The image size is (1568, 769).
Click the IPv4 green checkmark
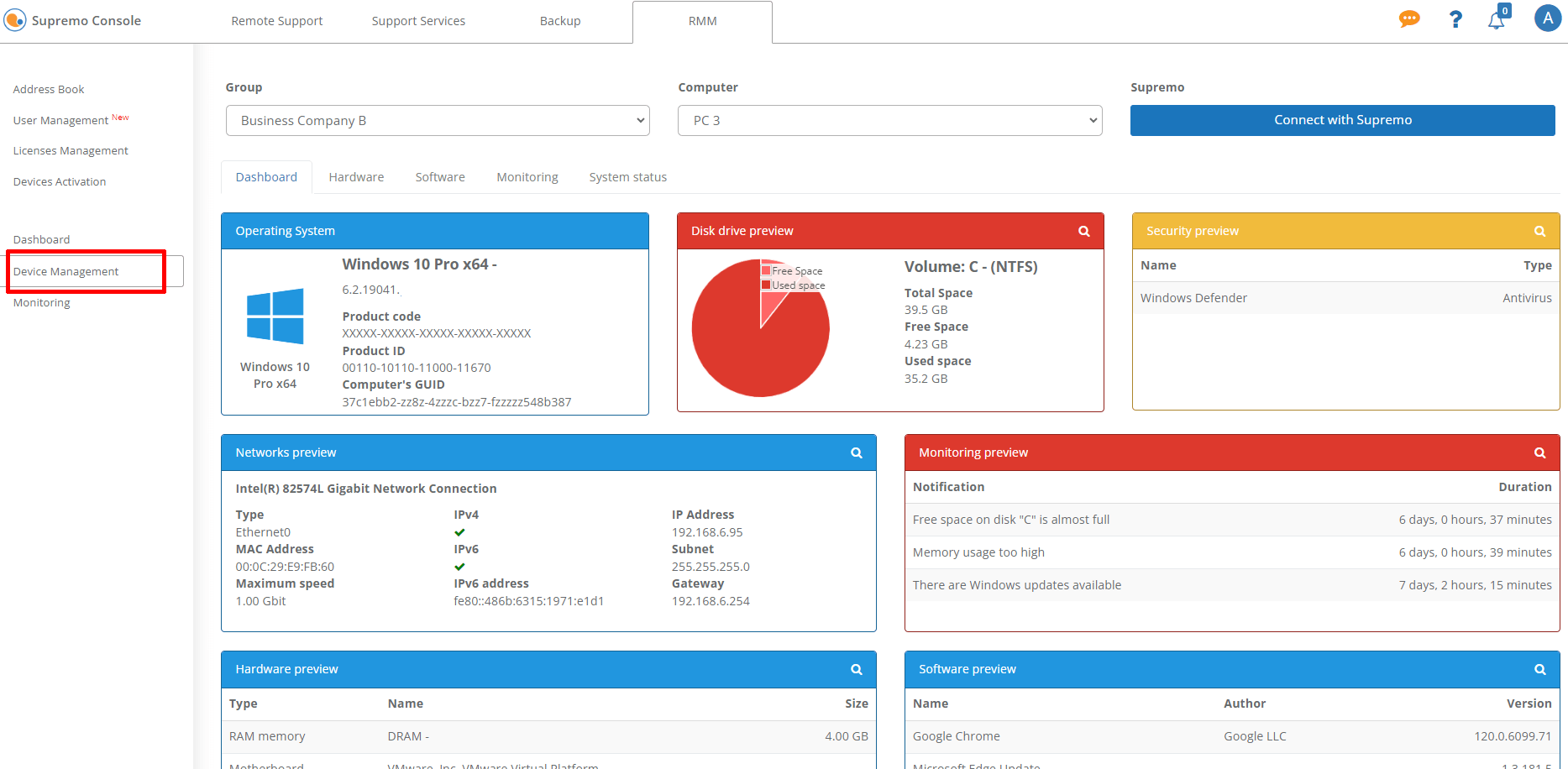coord(459,532)
